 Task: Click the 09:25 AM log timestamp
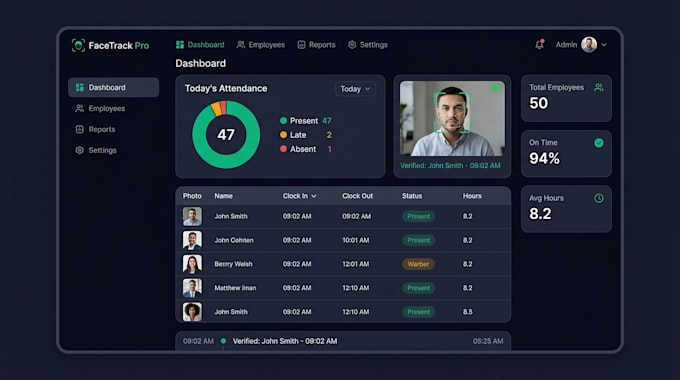[x=488, y=341]
